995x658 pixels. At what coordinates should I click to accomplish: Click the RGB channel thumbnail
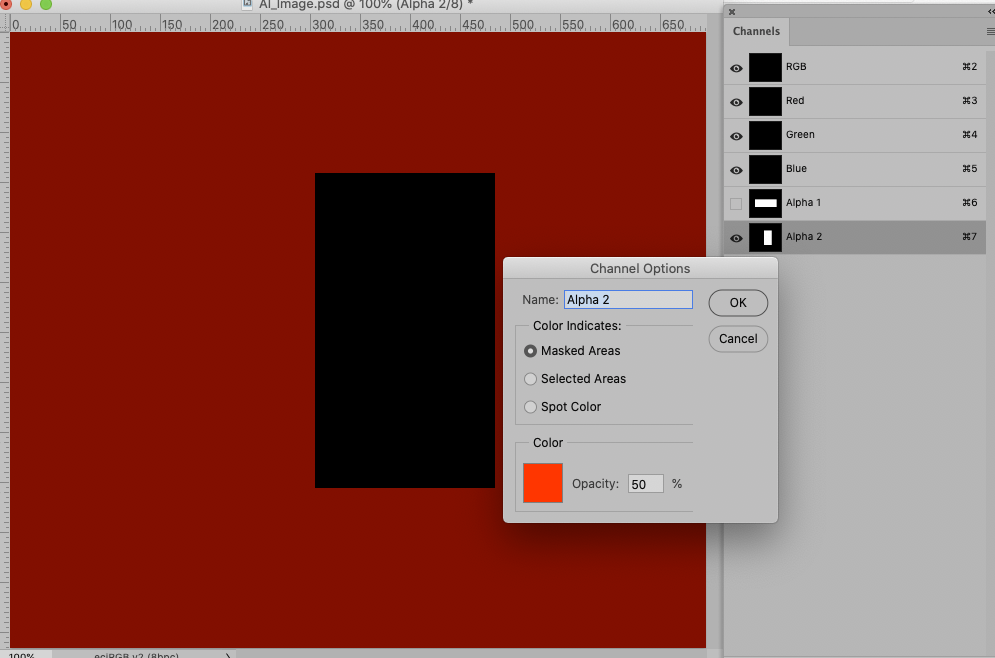(765, 67)
